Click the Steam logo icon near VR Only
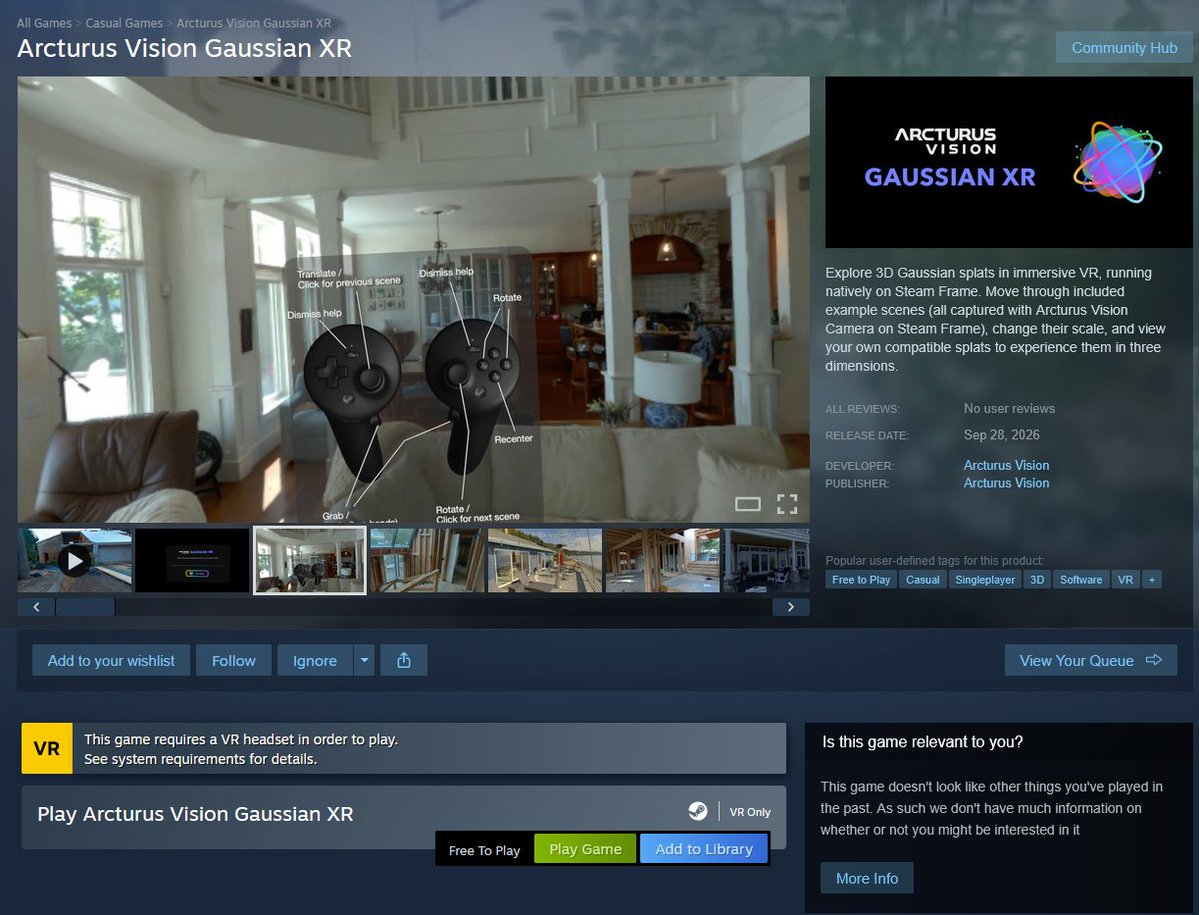The image size is (1199, 915). point(697,811)
